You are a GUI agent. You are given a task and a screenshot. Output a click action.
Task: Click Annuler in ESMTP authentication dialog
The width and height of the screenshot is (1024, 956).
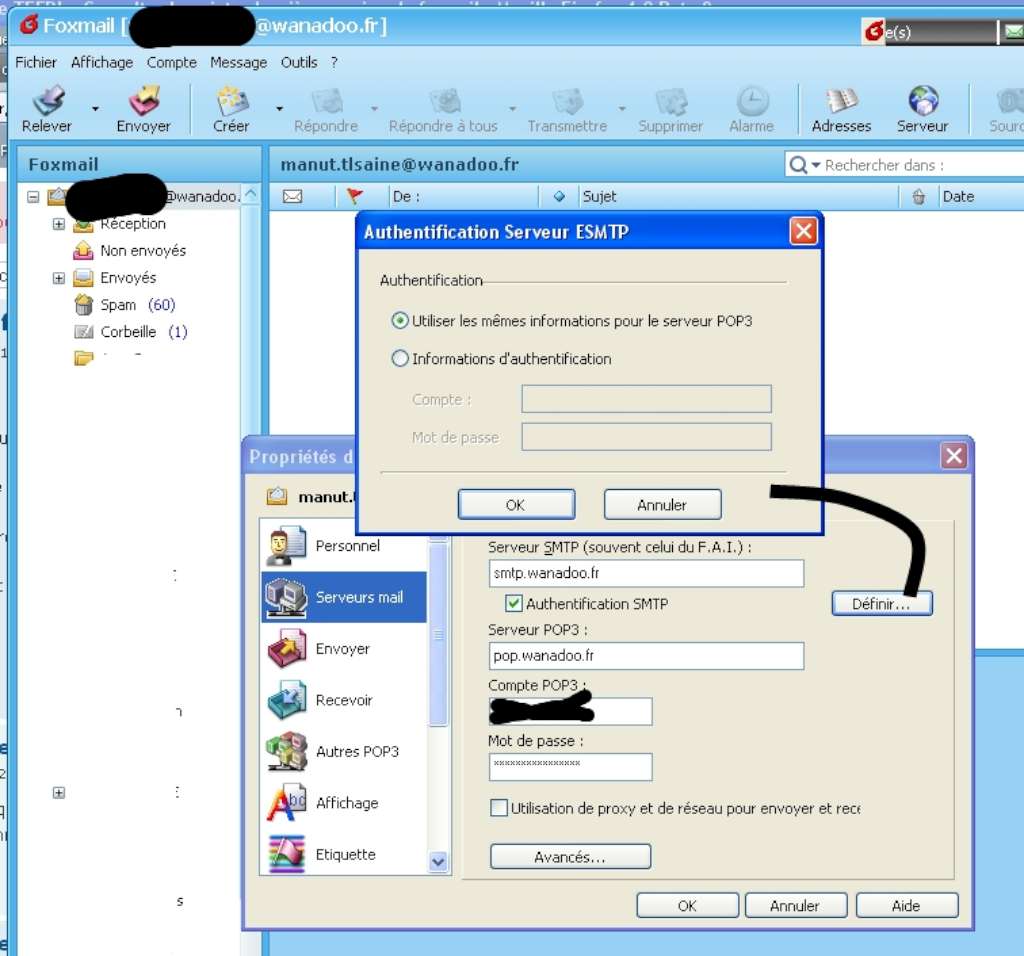(662, 505)
